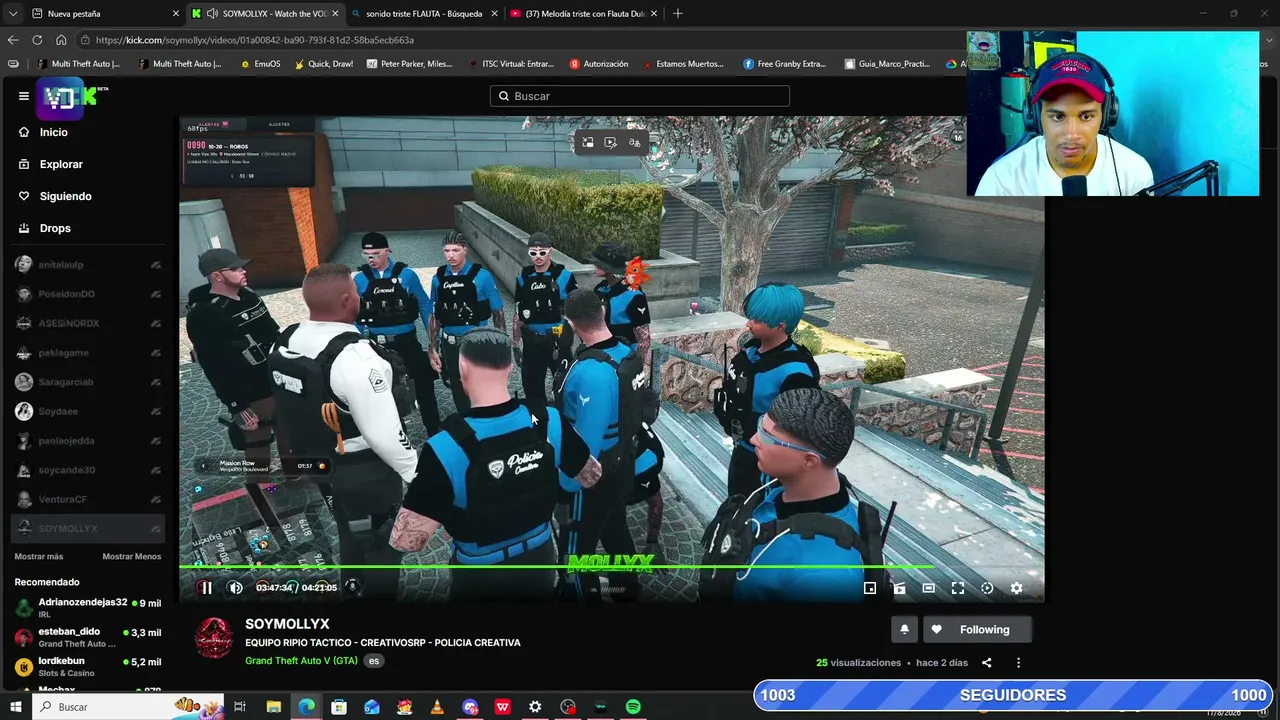This screenshot has height=720, width=1280.
Task: Open VLC media player from taskbar
Action: (437, 707)
